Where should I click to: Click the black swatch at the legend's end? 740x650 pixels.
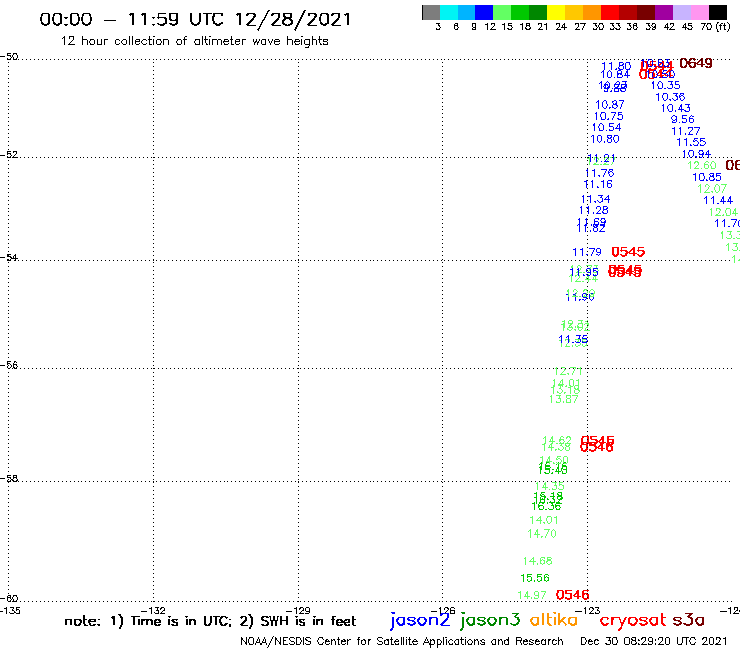[x=717, y=13]
